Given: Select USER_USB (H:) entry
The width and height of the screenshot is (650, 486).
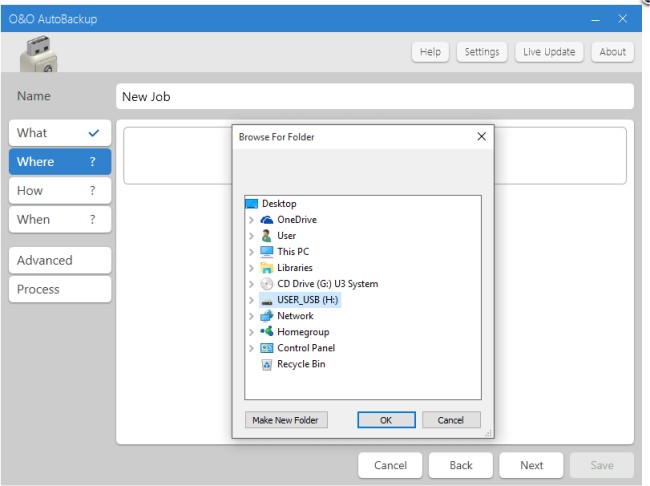Looking at the screenshot, I should (308, 300).
